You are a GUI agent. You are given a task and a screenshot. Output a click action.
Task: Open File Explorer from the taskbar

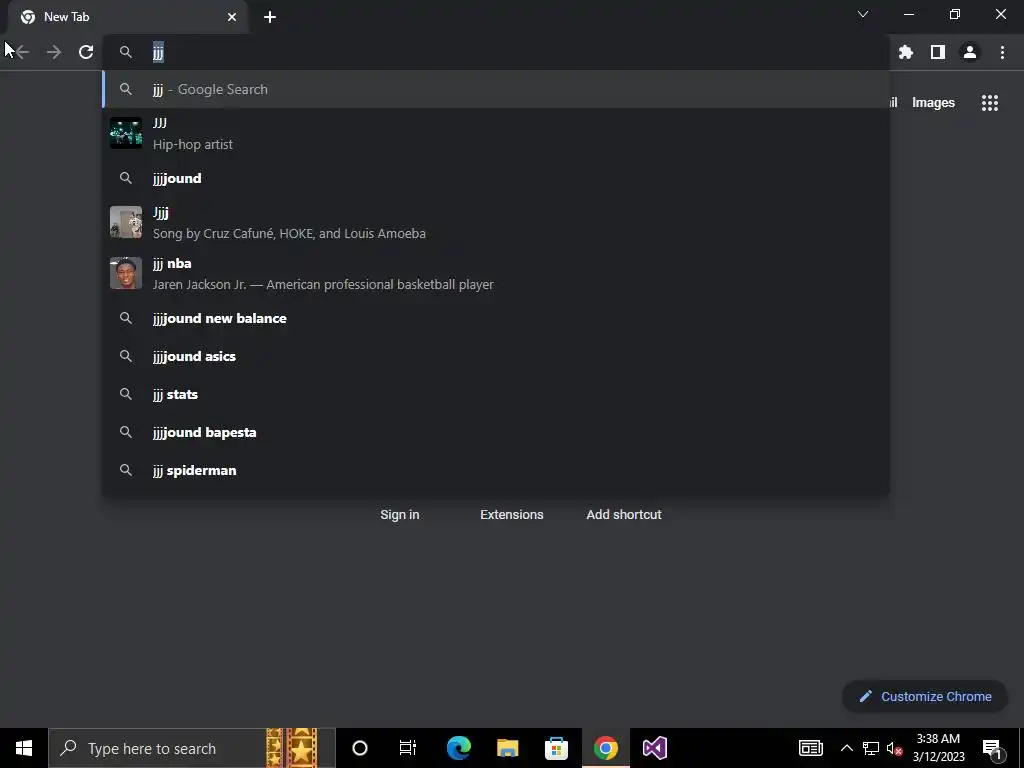click(x=507, y=748)
